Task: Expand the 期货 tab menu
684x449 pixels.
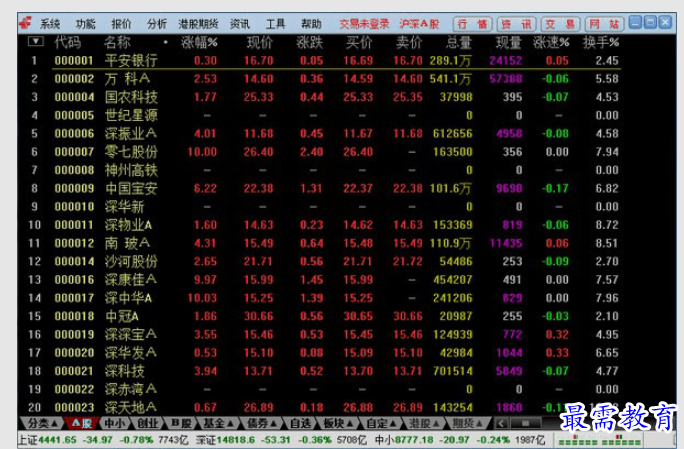Action: [467, 423]
